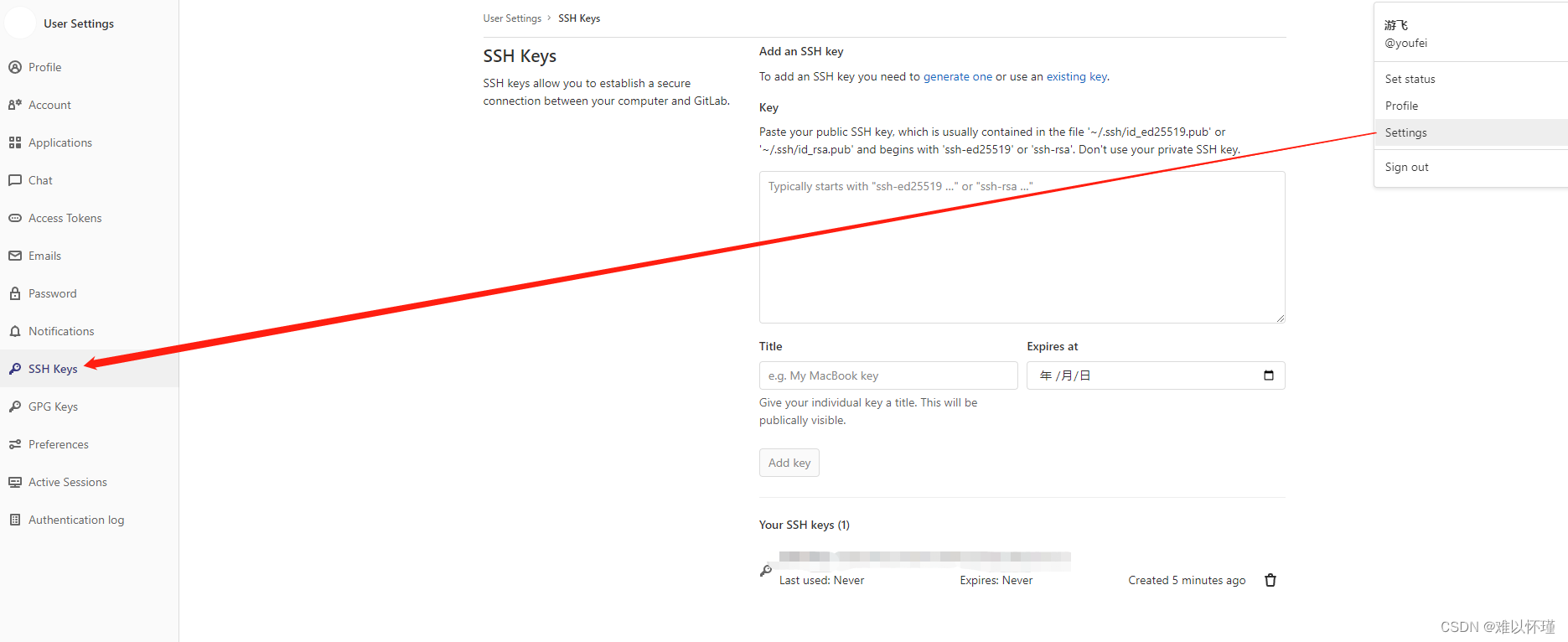Click the User Settings breadcrumb link
The image size is (1568, 642).
512,18
